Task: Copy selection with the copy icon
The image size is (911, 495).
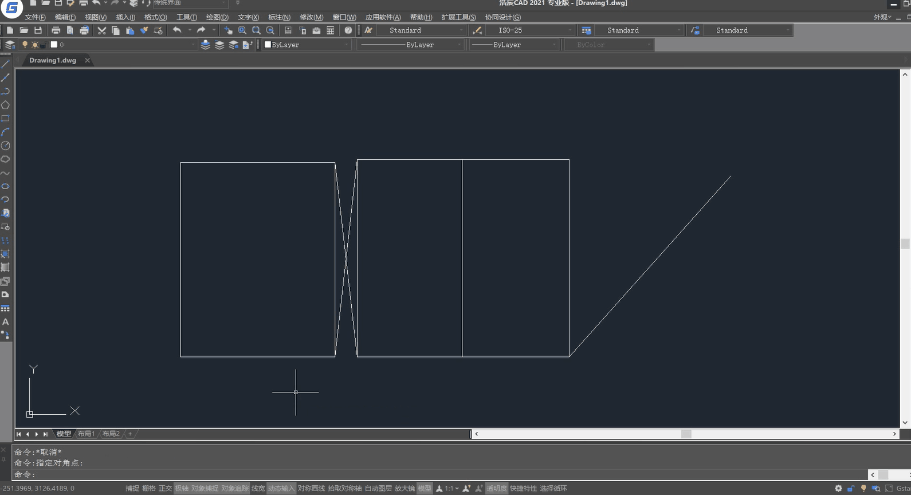Action: [116, 30]
